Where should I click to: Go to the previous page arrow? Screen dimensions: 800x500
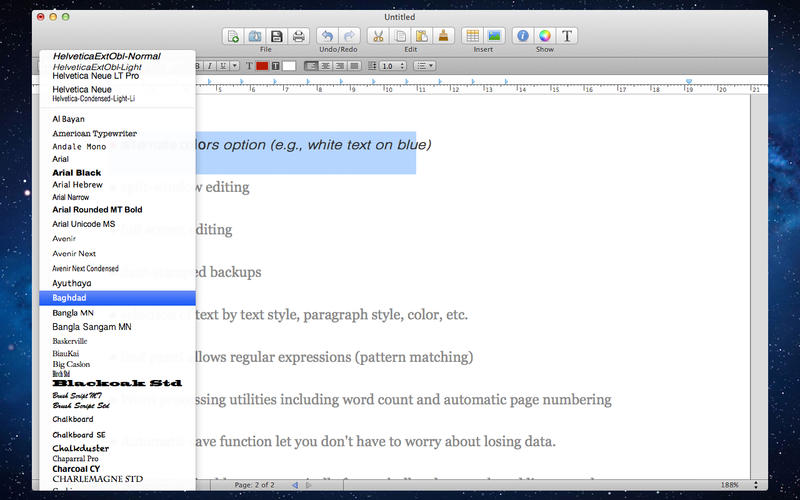coord(294,485)
